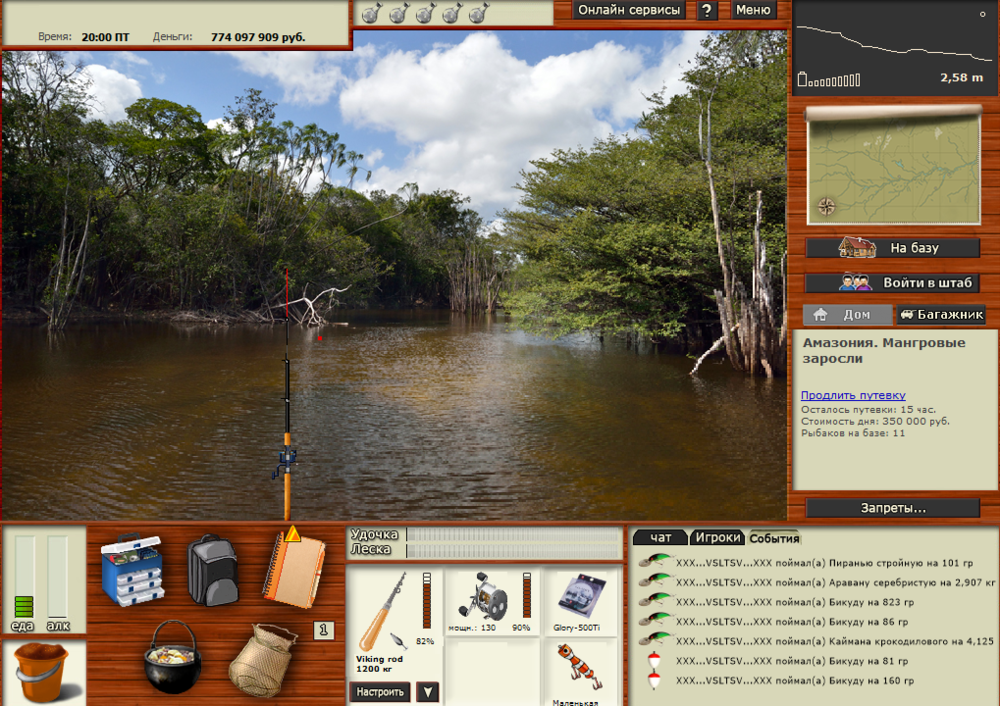Open the Онлайн сервисы menu

(x=629, y=10)
